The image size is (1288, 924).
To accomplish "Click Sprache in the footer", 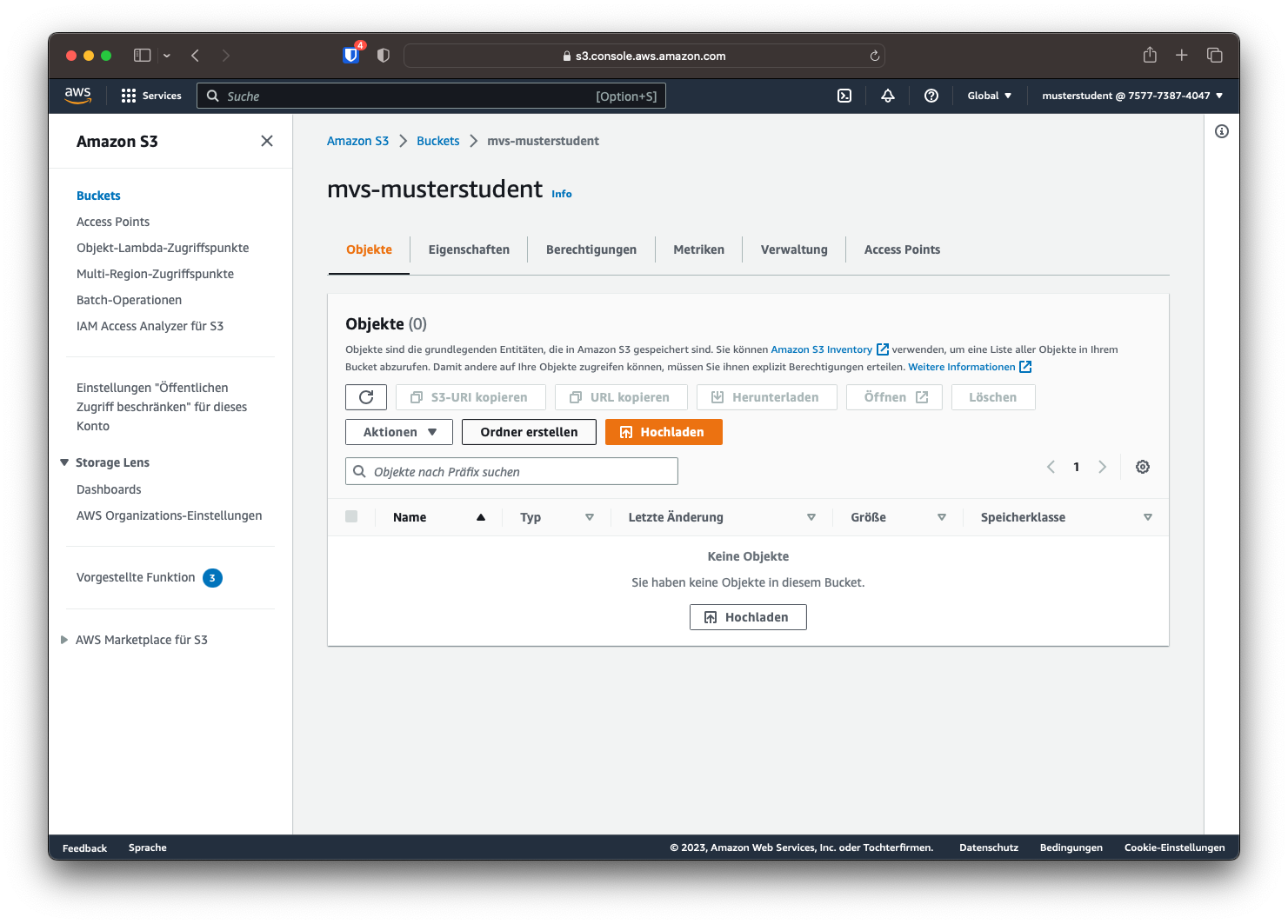I will (148, 848).
